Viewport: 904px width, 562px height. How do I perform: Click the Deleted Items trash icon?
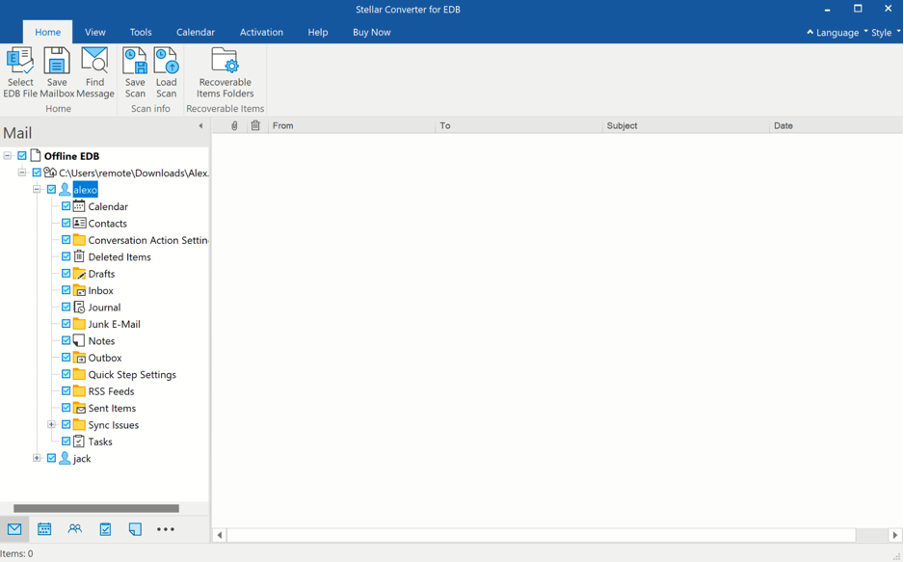(x=79, y=257)
